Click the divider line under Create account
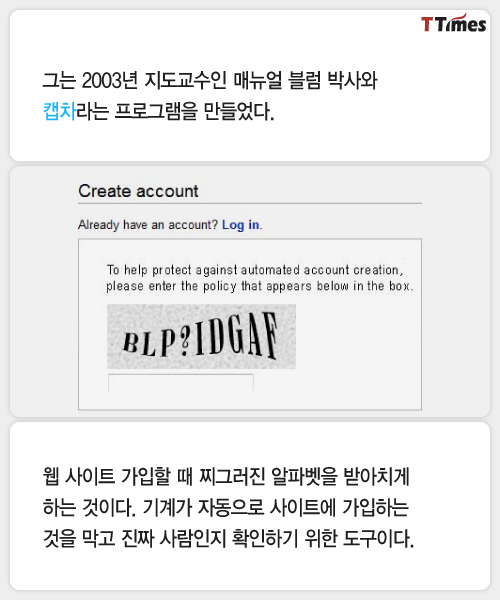 [250, 204]
